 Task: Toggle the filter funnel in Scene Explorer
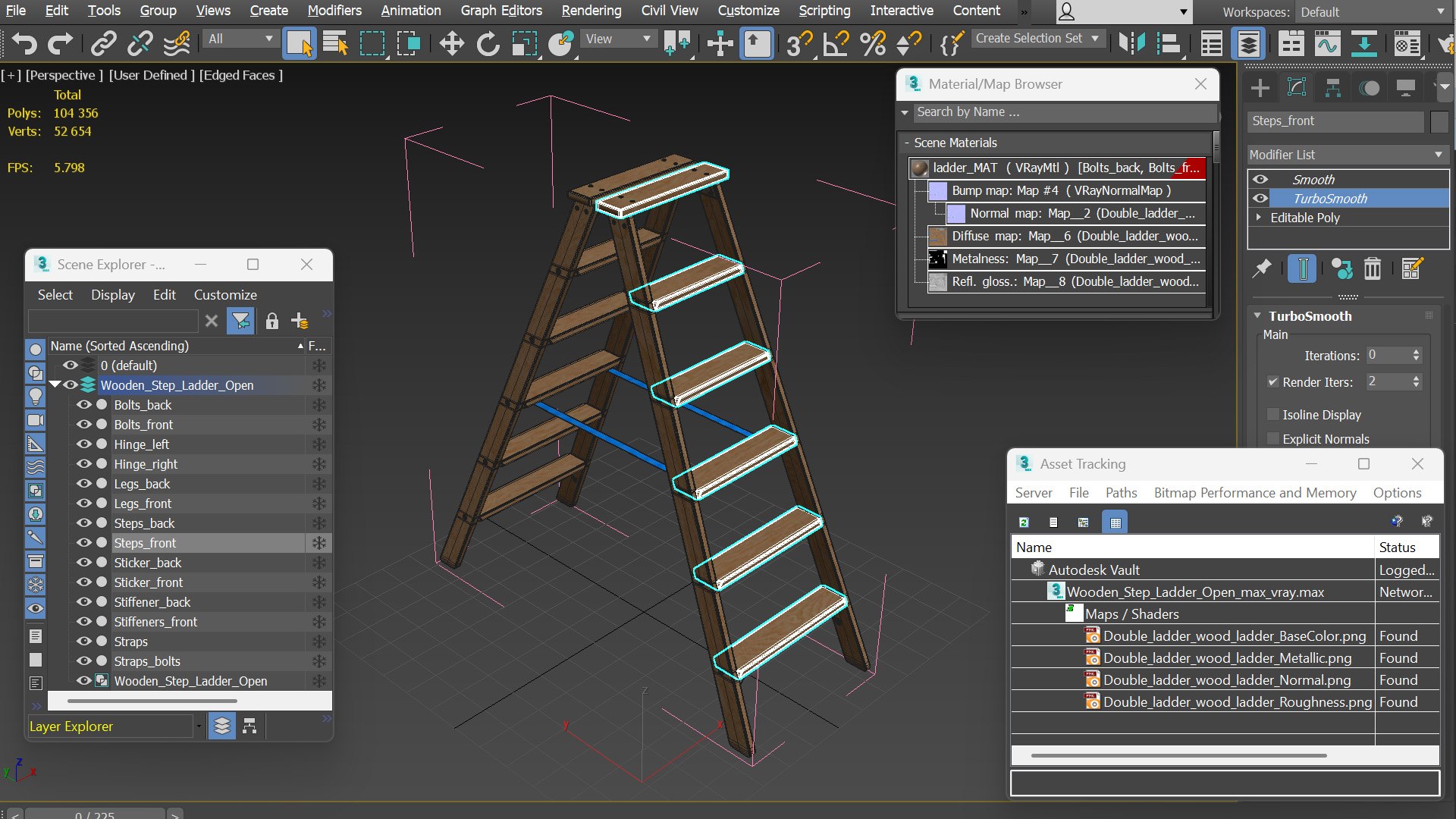(x=240, y=321)
